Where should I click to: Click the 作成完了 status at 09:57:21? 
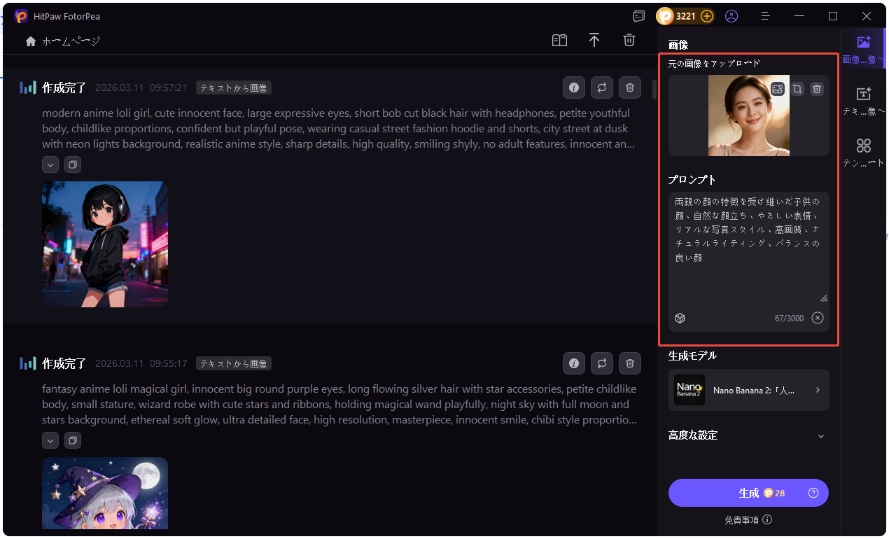click(x=64, y=88)
